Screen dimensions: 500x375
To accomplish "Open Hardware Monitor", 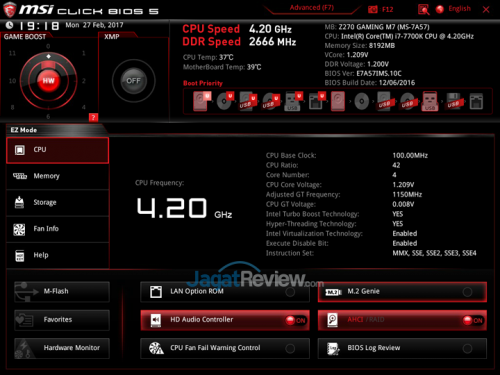I will pyautogui.click(x=62, y=348).
